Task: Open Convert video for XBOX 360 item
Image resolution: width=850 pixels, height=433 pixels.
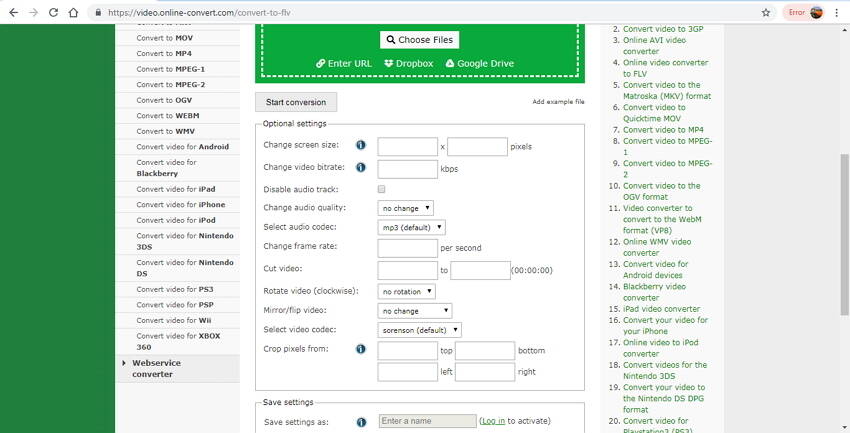Action: pyautogui.click(x=178, y=341)
